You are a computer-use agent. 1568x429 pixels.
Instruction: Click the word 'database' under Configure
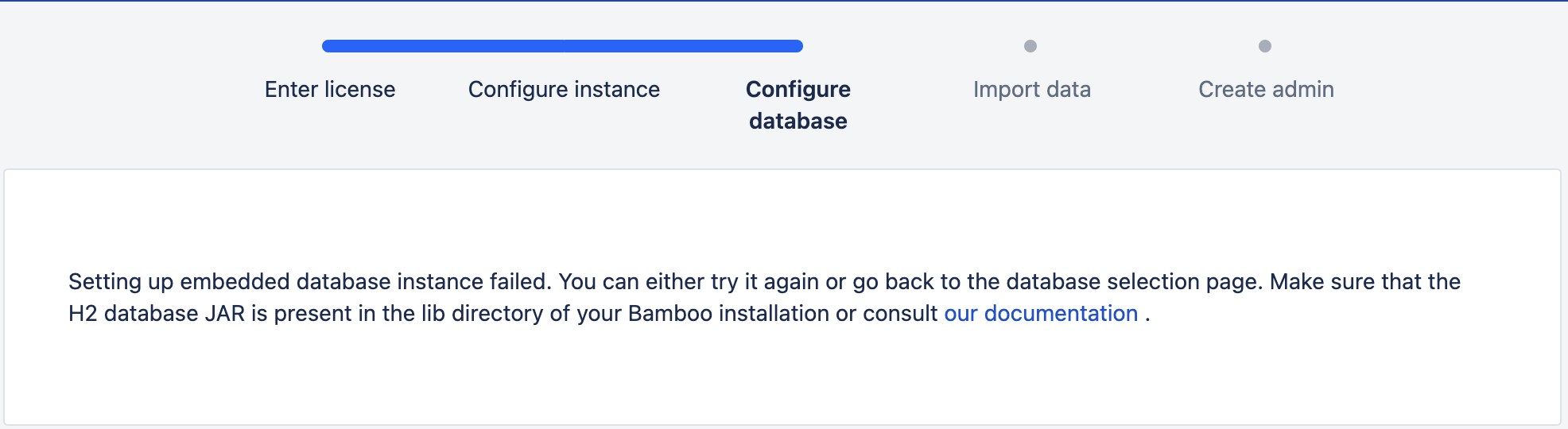pyautogui.click(x=798, y=121)
